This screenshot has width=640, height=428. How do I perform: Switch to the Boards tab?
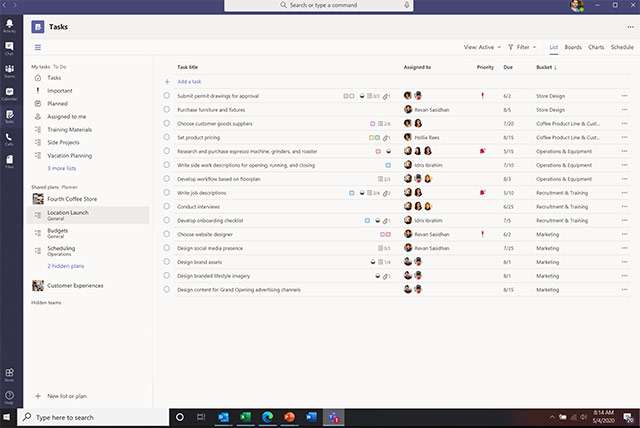[x=573, y=47]
